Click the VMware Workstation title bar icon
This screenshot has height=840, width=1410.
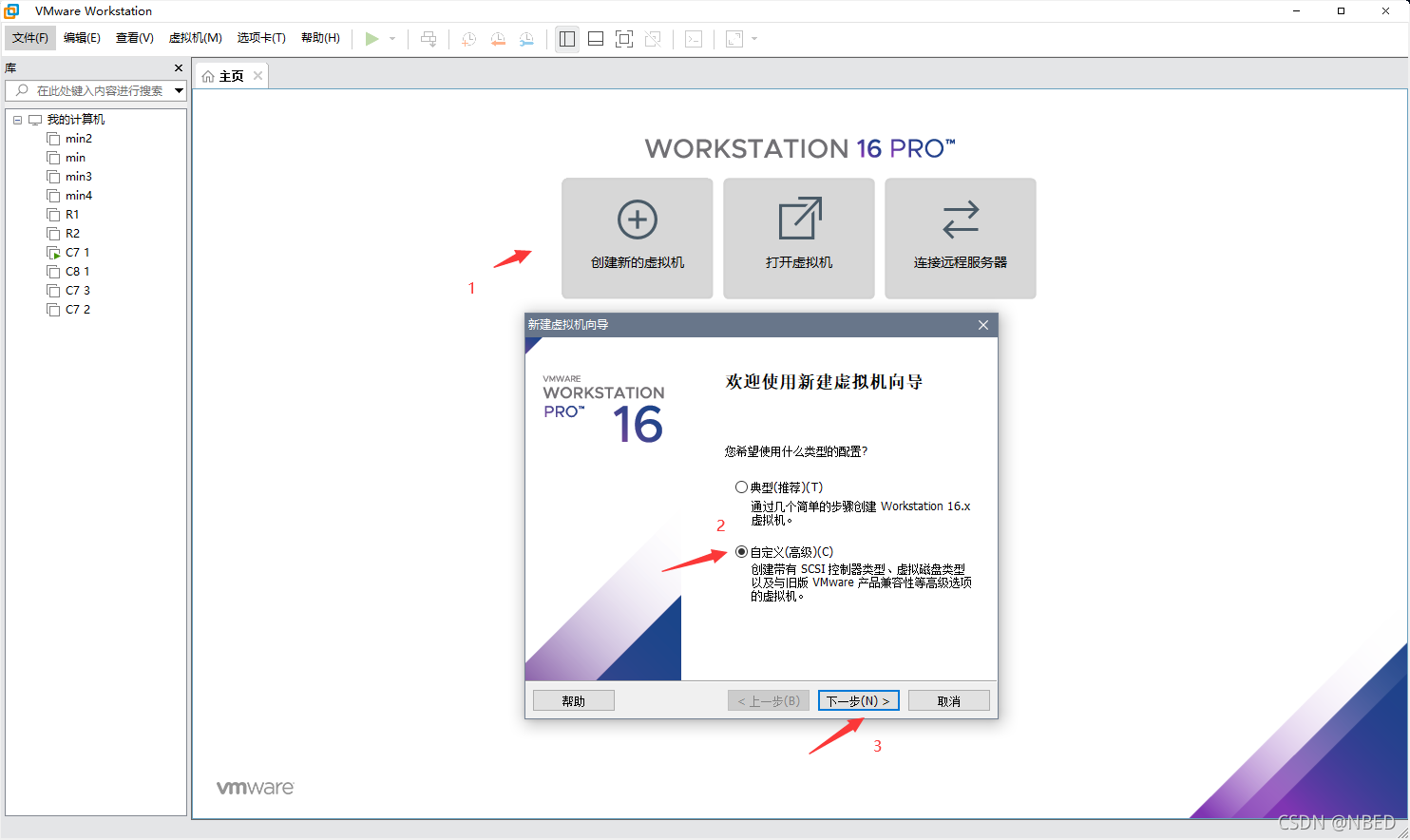(11, 11)
